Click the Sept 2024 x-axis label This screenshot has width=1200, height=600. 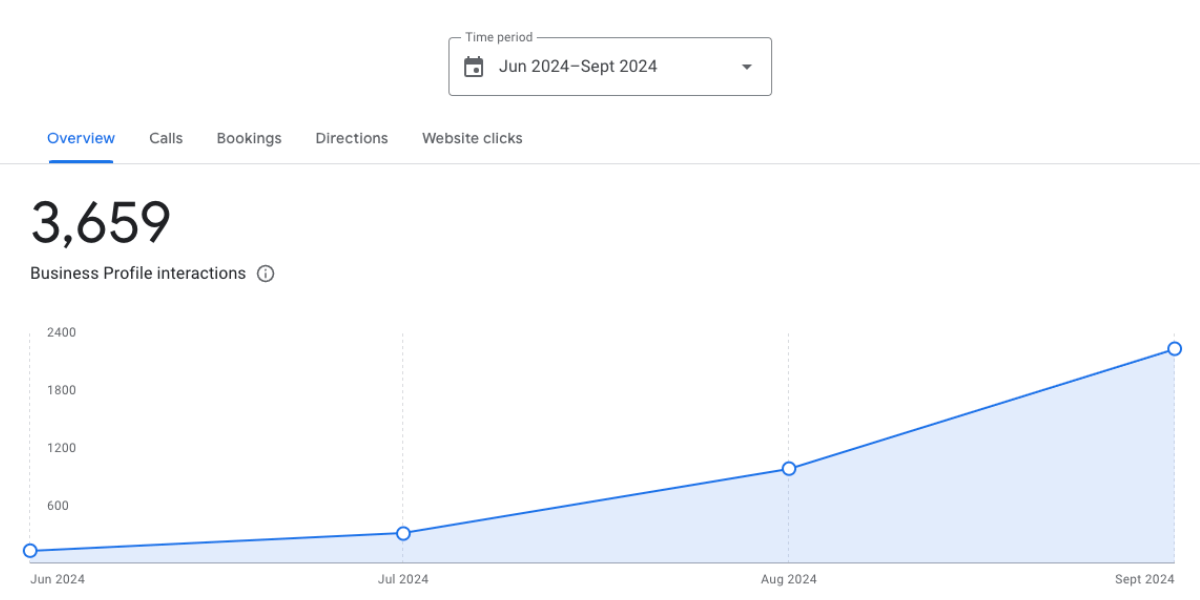(x=1145, y=579)
